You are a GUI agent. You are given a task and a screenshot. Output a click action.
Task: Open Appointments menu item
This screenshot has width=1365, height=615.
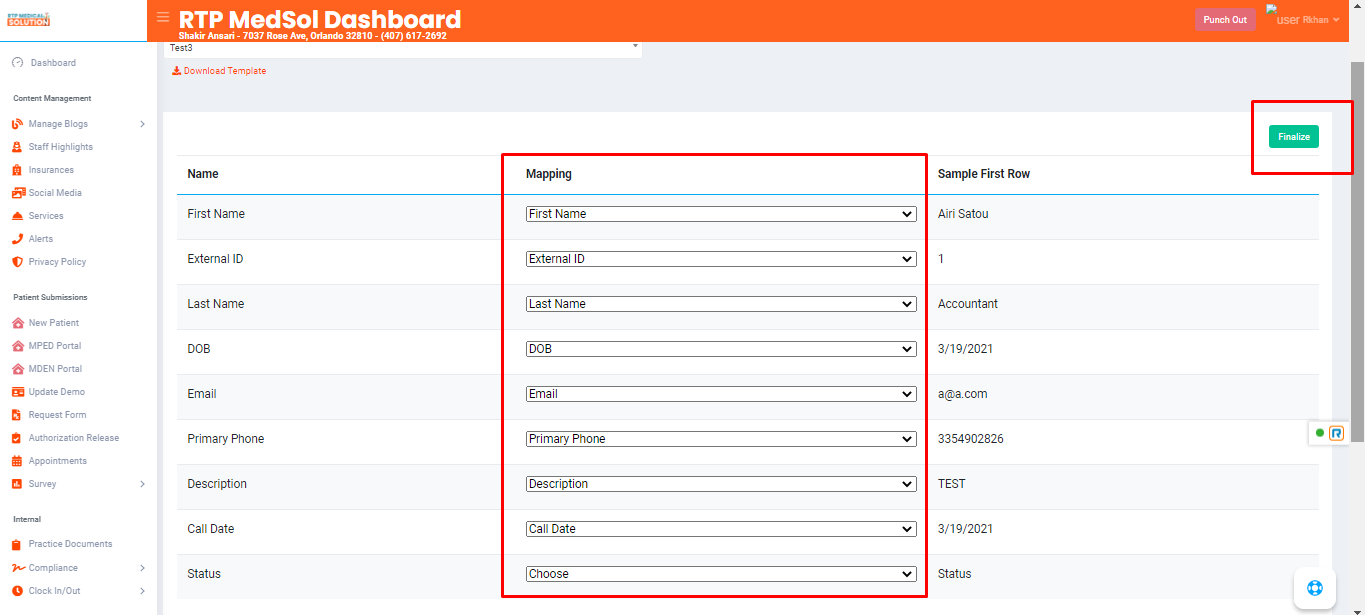(57, 461)
